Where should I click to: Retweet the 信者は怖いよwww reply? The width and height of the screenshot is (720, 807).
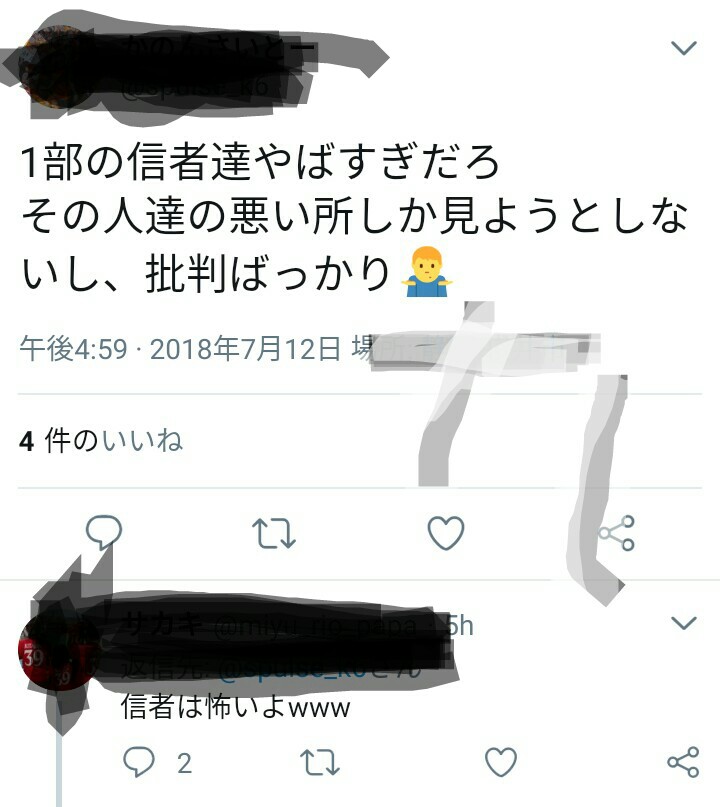click(x=320, y=762)
